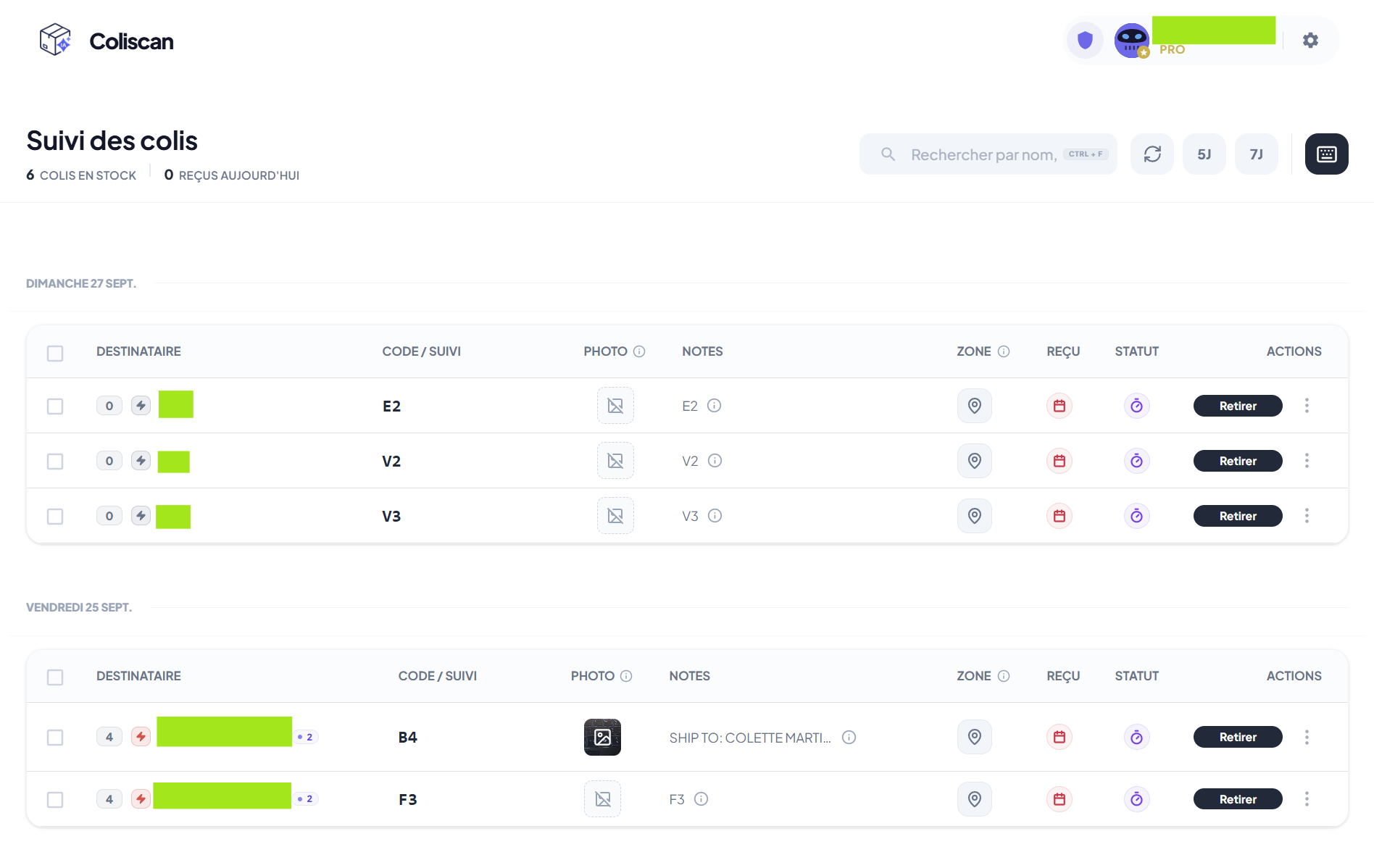Click the red lightning icon in F3 row
This screenshot has height=868, width=1374.
pos(141,799)
